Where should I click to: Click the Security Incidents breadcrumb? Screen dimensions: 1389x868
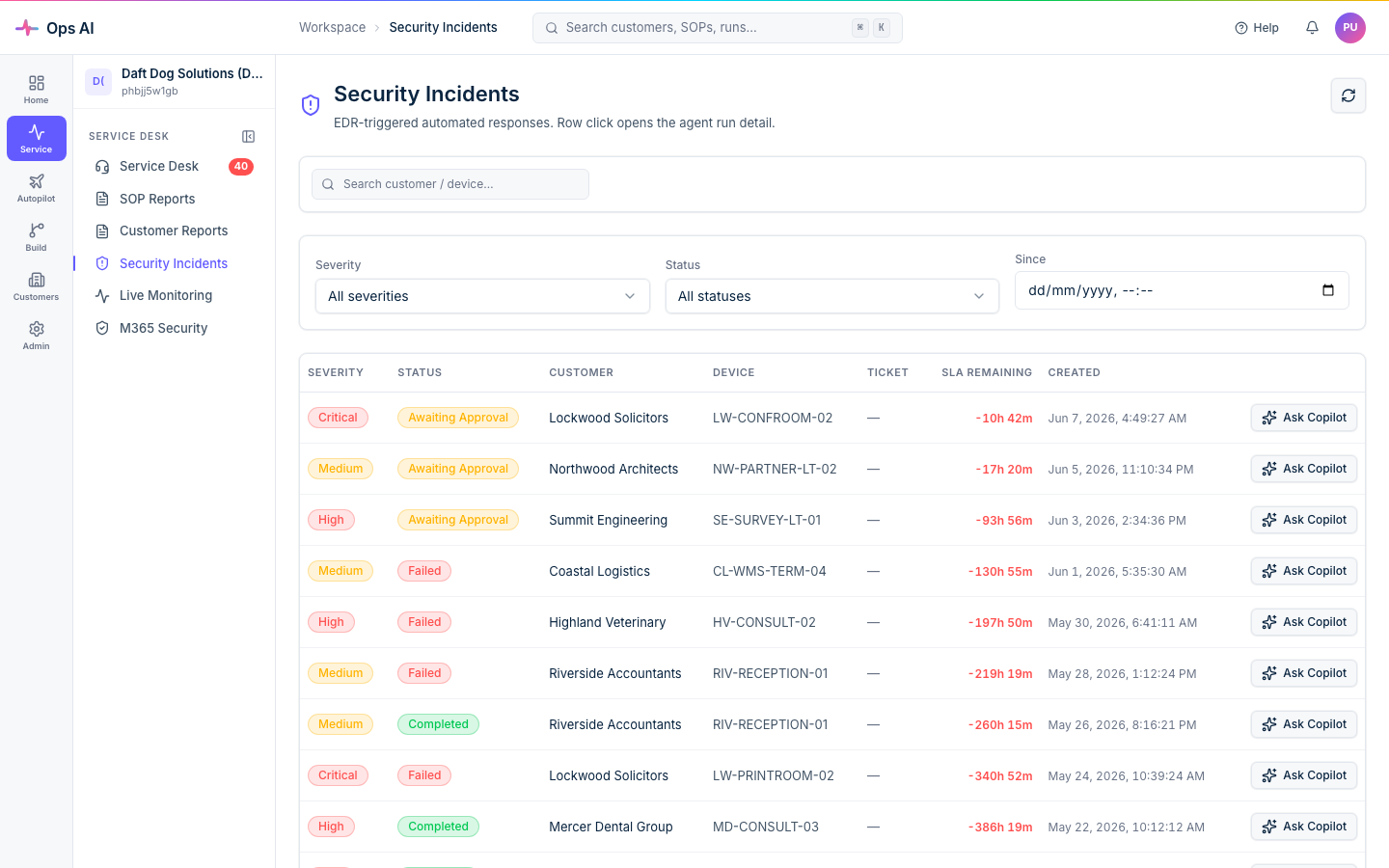tap(444, 28)
